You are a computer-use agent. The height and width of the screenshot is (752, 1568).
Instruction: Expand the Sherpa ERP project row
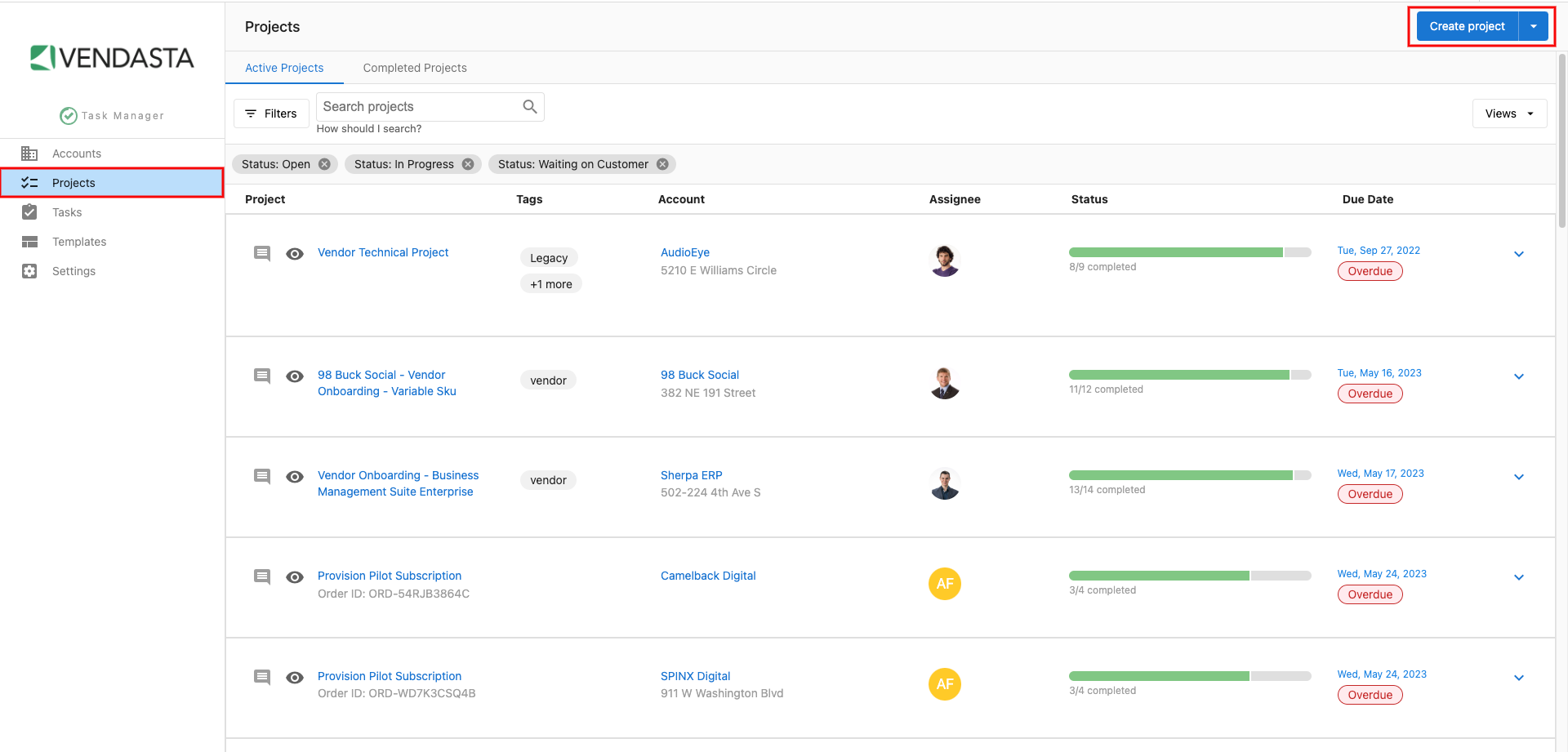[1519, 477]
